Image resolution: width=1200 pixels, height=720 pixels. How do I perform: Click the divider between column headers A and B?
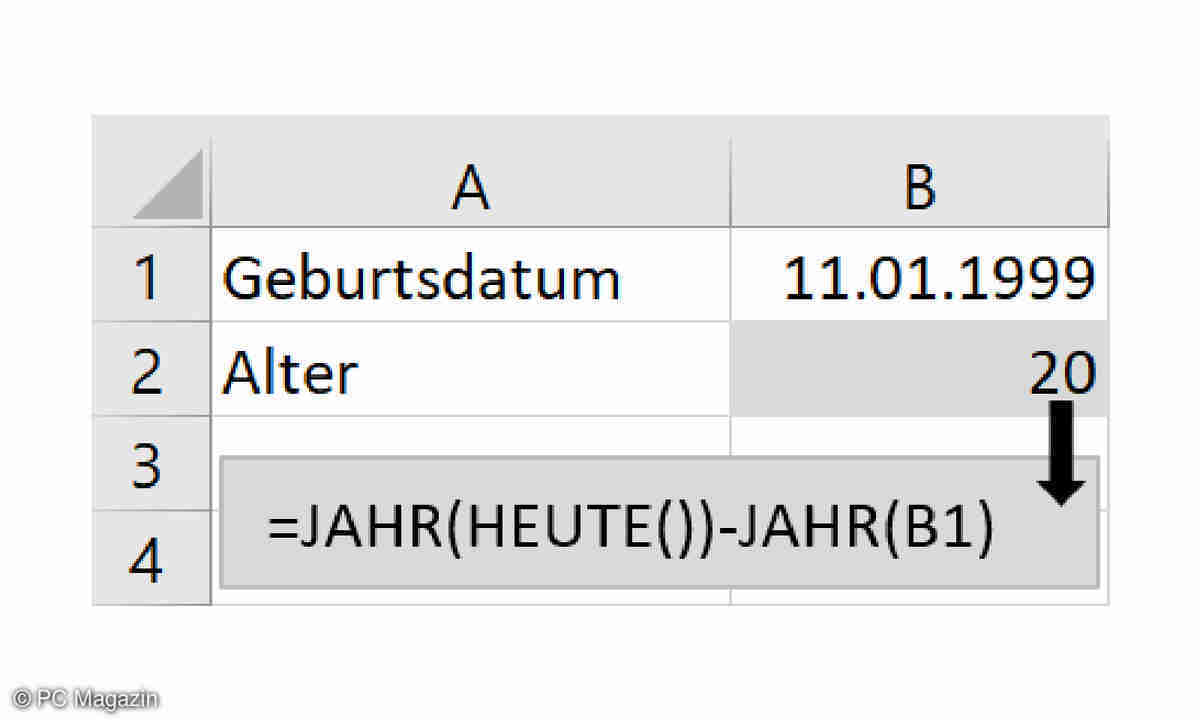731,187
